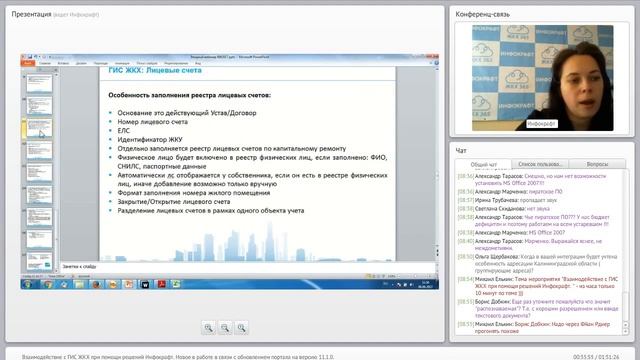Click bullet Формат заполнения номера жилого помещения
Image resolution: width=640 pixels, height=360 pixels.
click(x=193, y=193)
